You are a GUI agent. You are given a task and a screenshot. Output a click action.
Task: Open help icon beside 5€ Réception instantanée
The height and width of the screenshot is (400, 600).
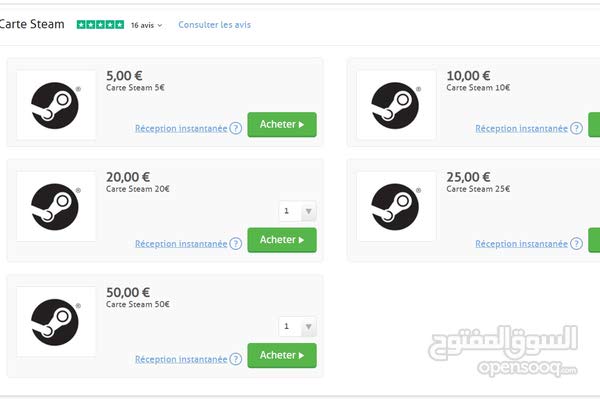click(236, 128)
